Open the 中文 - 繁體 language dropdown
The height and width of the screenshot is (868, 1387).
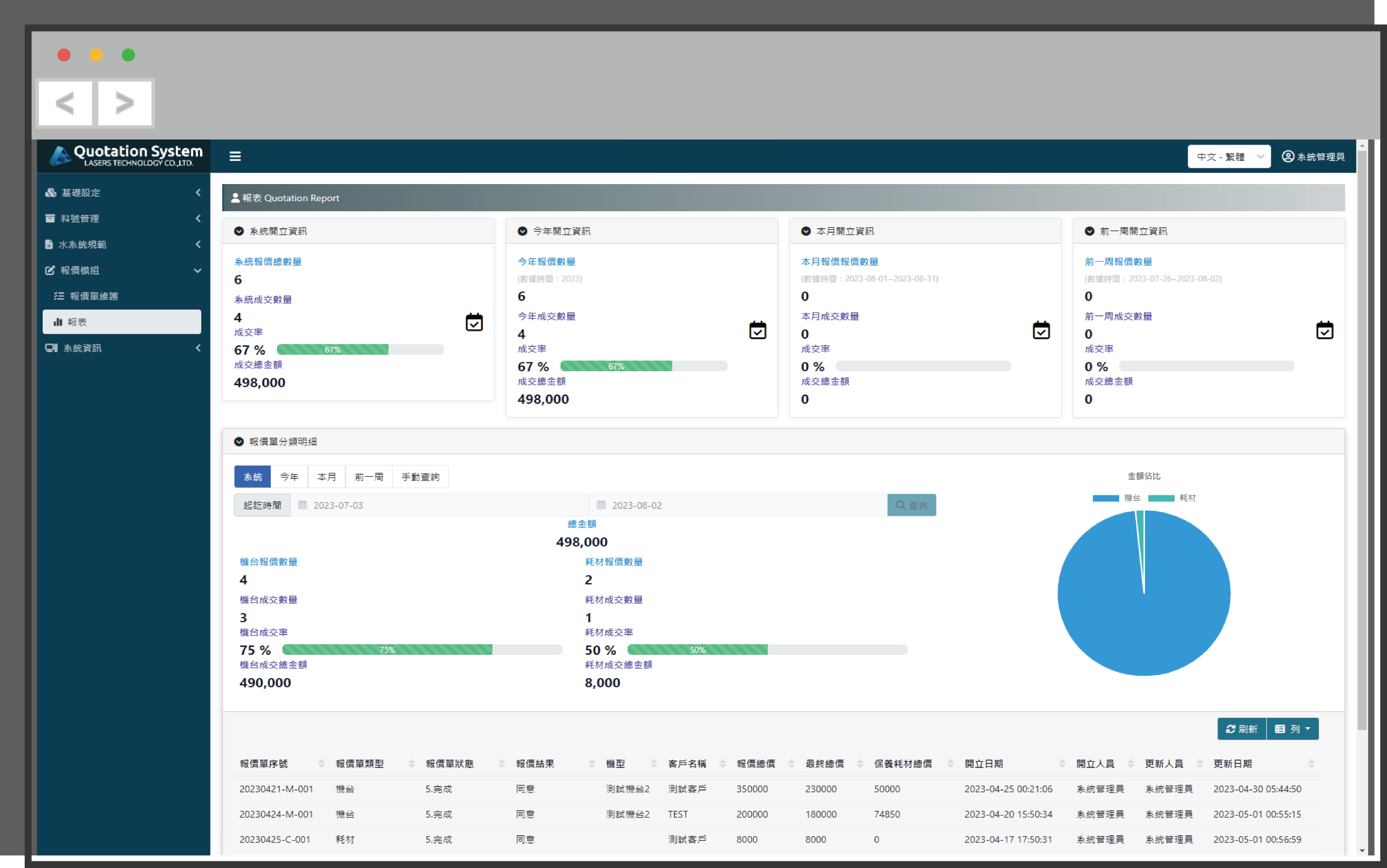click(1229, 157)
